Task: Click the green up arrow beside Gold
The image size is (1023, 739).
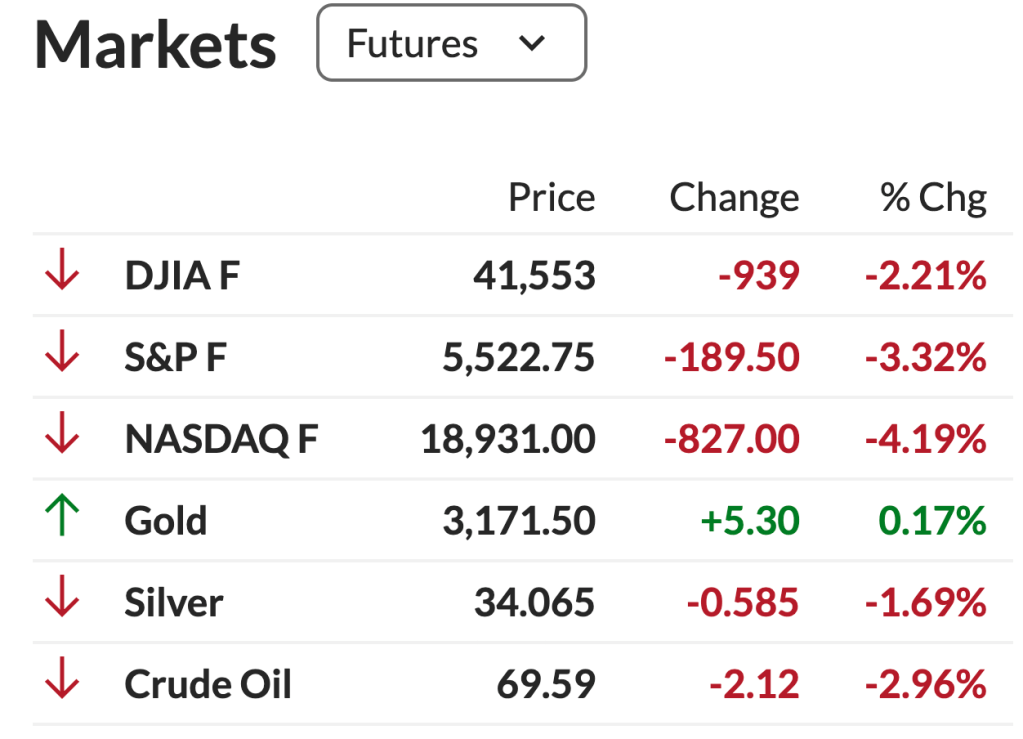Action: click(x=62, y=521)
